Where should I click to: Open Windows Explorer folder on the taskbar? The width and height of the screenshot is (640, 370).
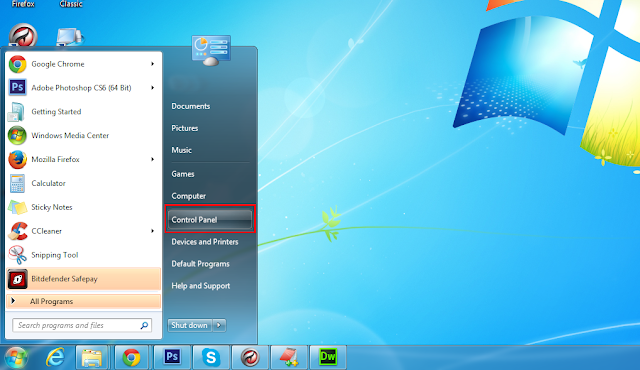[x=92, y=357]
